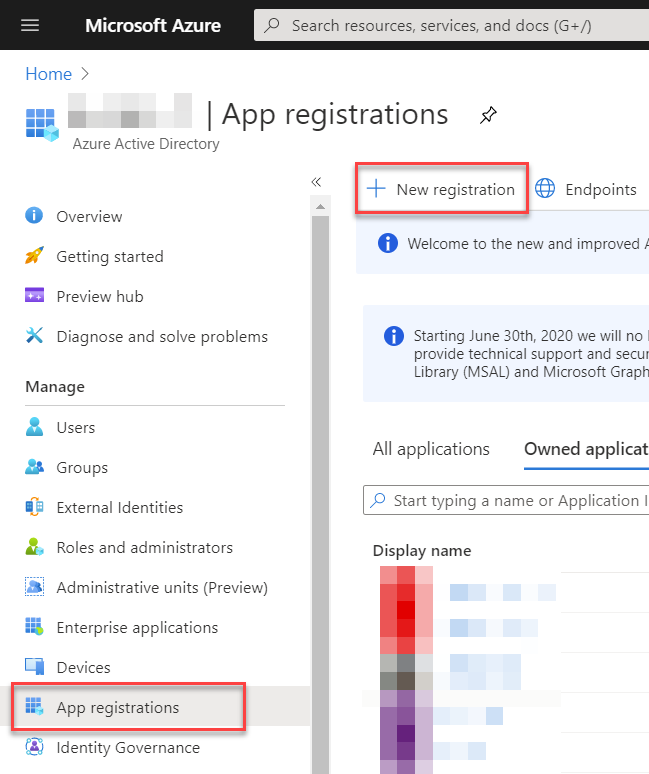Click the Roles and administrators icon
Screen dimensions: 649x774
coord(34,547)
